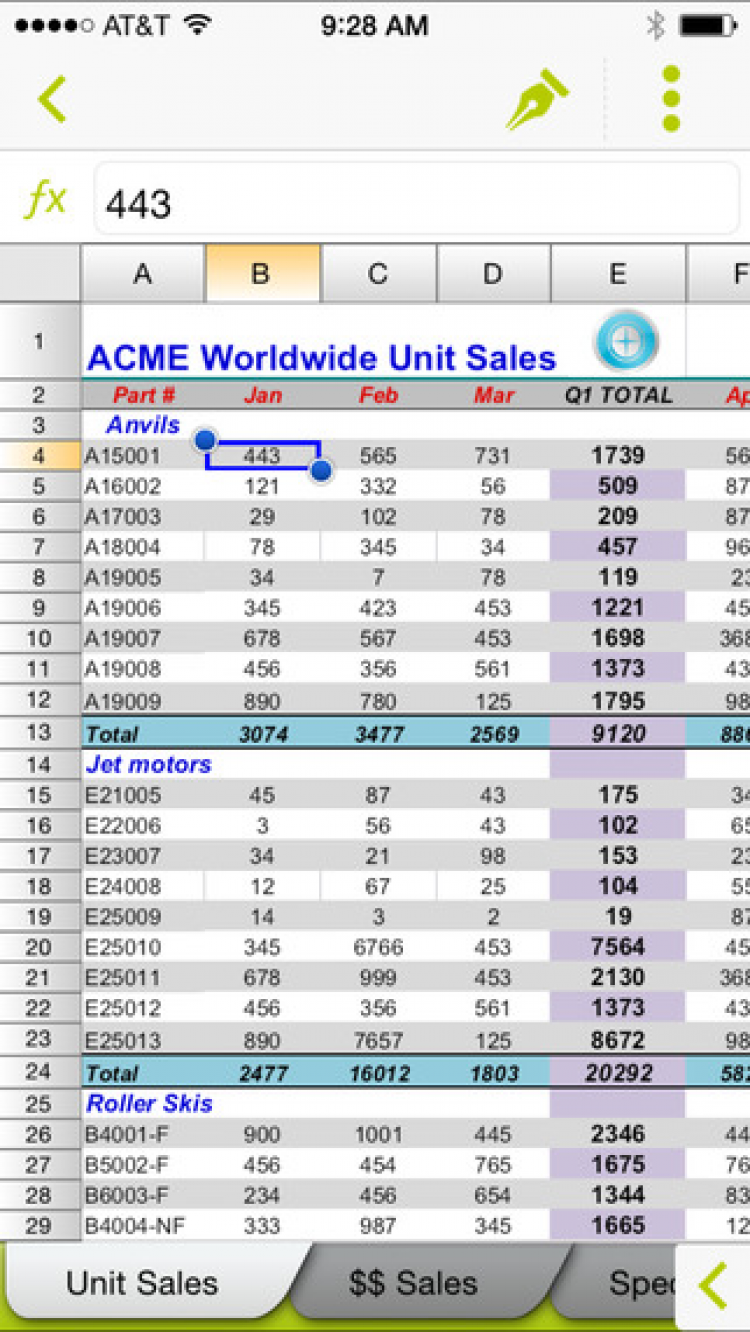Switch to the $$ Sales tab
This screenshot has height=1332, width=750.
(413, 1283)
